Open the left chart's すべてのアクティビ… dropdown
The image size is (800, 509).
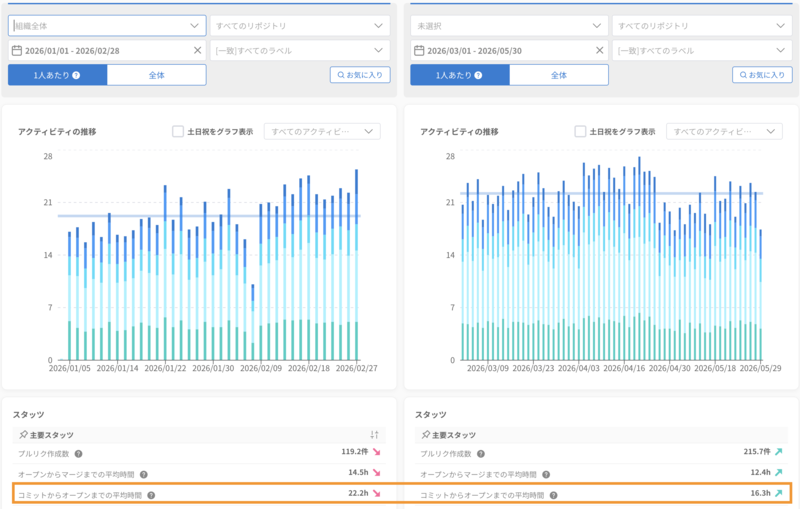click(322, 132)
